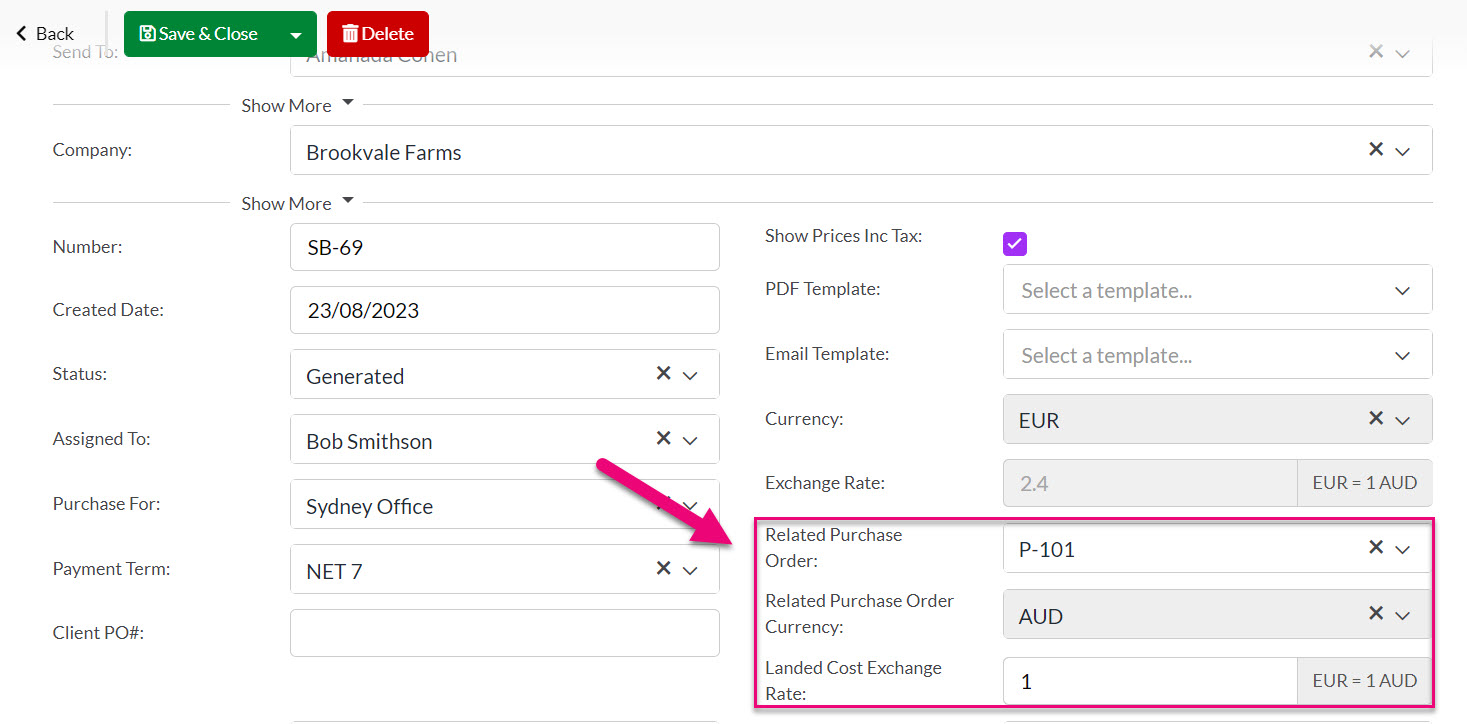Open the Company dropdown chevron

click(x=1403, y=152)
